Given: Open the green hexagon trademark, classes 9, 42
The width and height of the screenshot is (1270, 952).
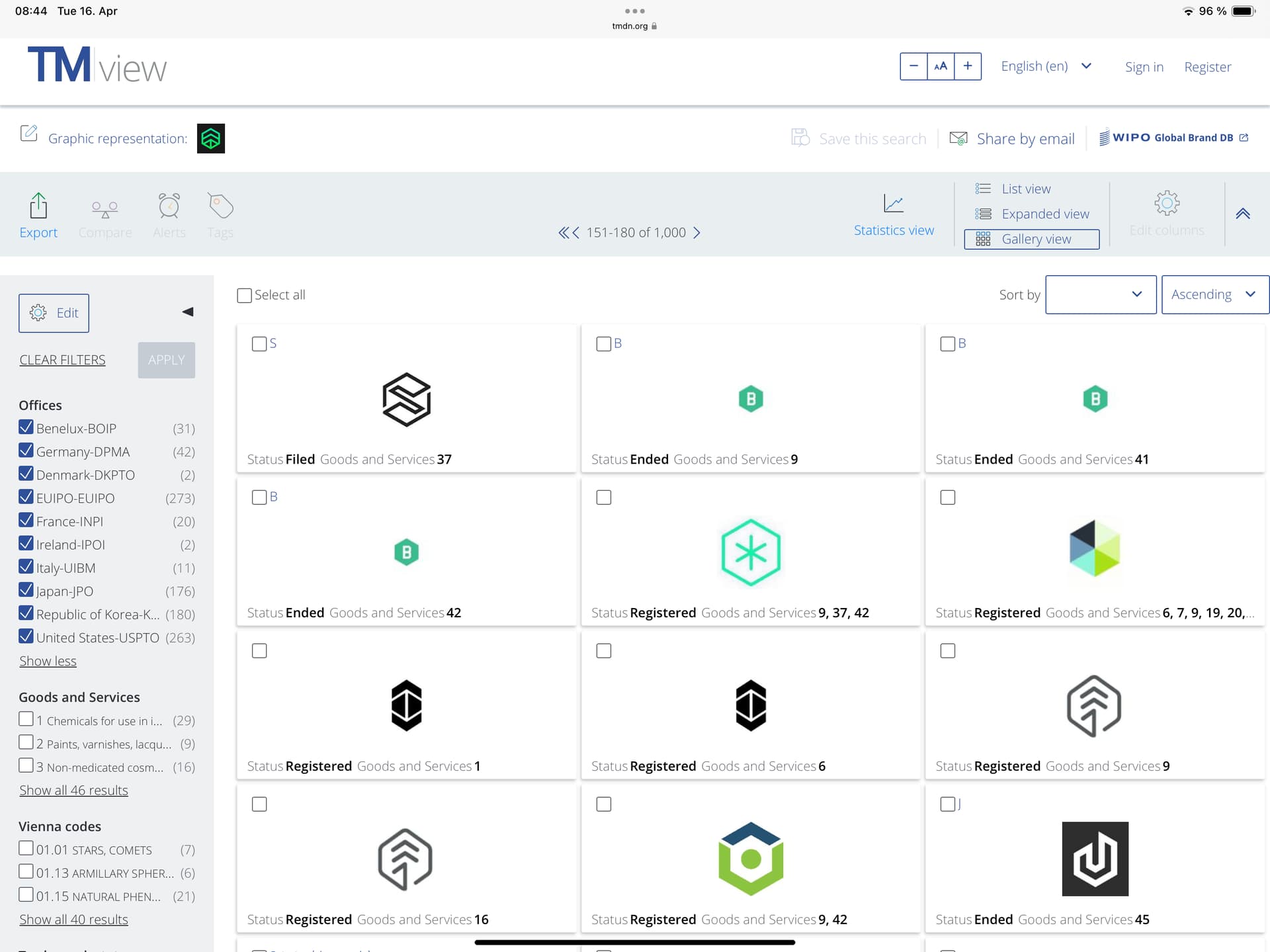Looking at the screenshot, I should click(x=751, y=859).
